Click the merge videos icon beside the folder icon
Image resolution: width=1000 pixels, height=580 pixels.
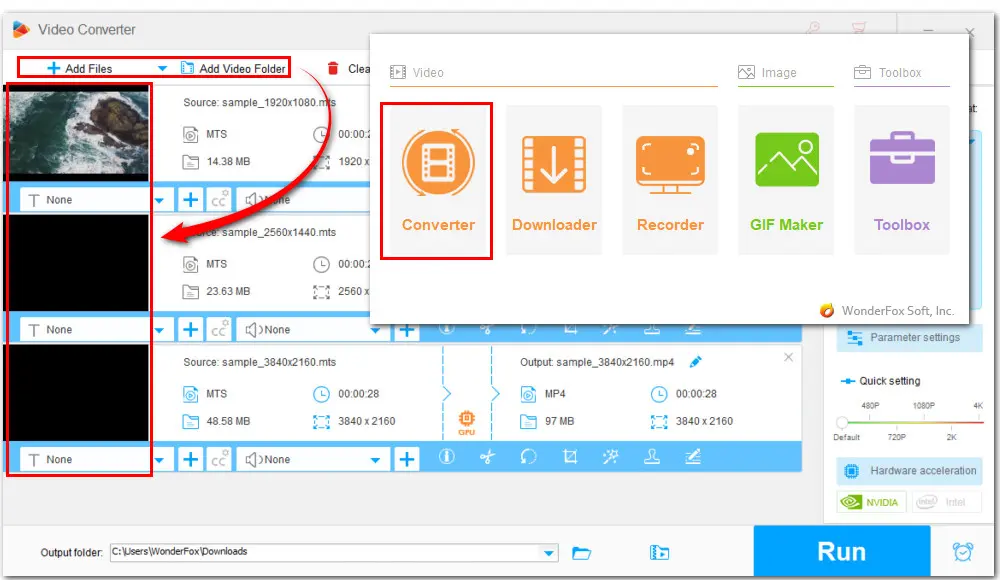(659, 553)
